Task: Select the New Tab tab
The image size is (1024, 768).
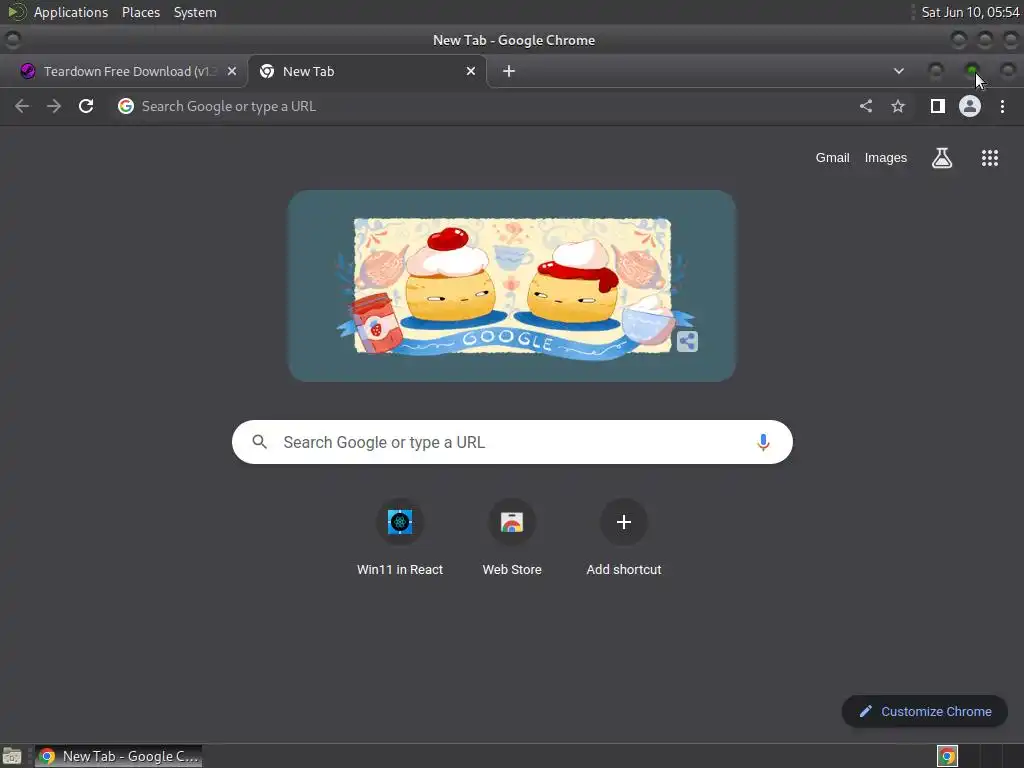Action: (367, 71)
